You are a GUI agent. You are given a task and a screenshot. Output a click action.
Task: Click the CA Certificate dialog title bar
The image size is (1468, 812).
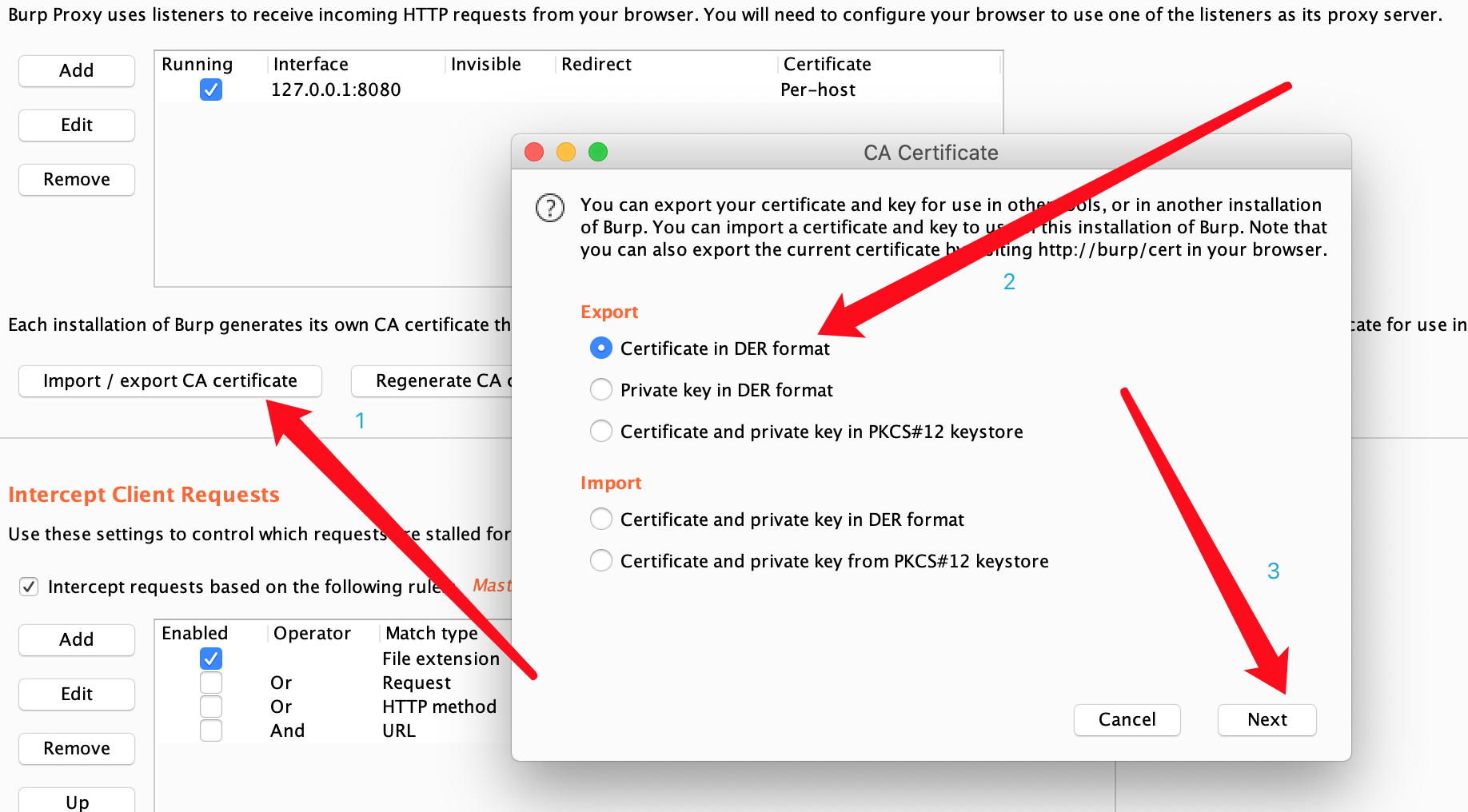[931, 152]
